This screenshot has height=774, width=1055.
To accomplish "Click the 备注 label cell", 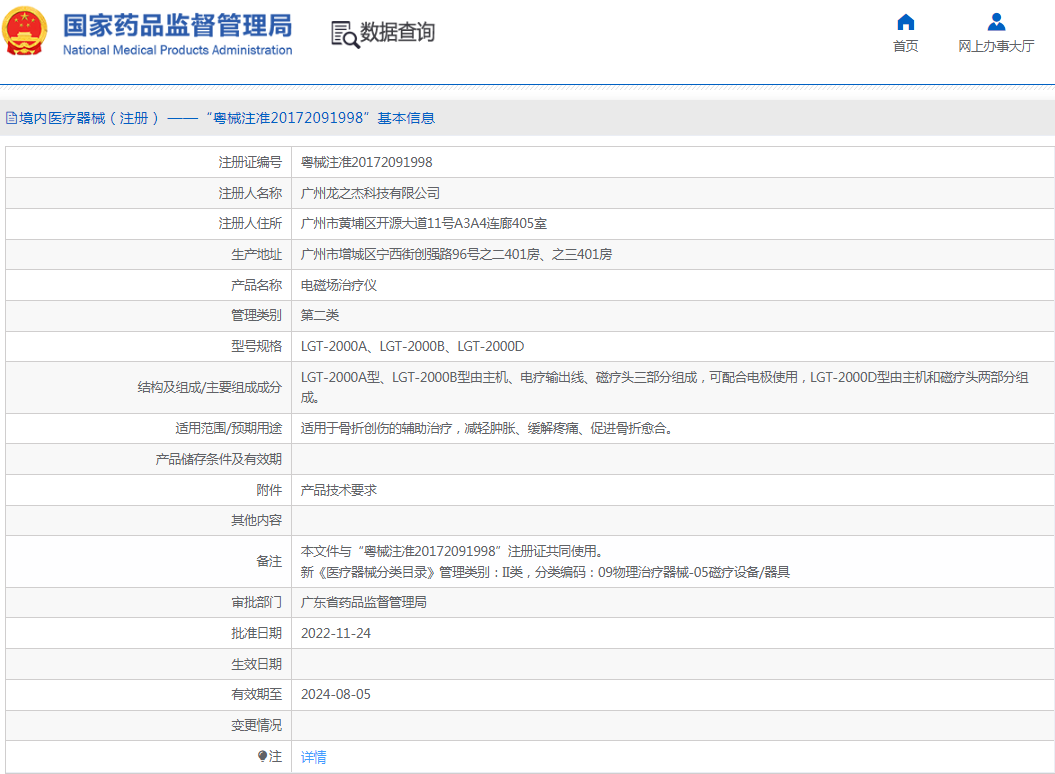I will (x=149, y=561).
